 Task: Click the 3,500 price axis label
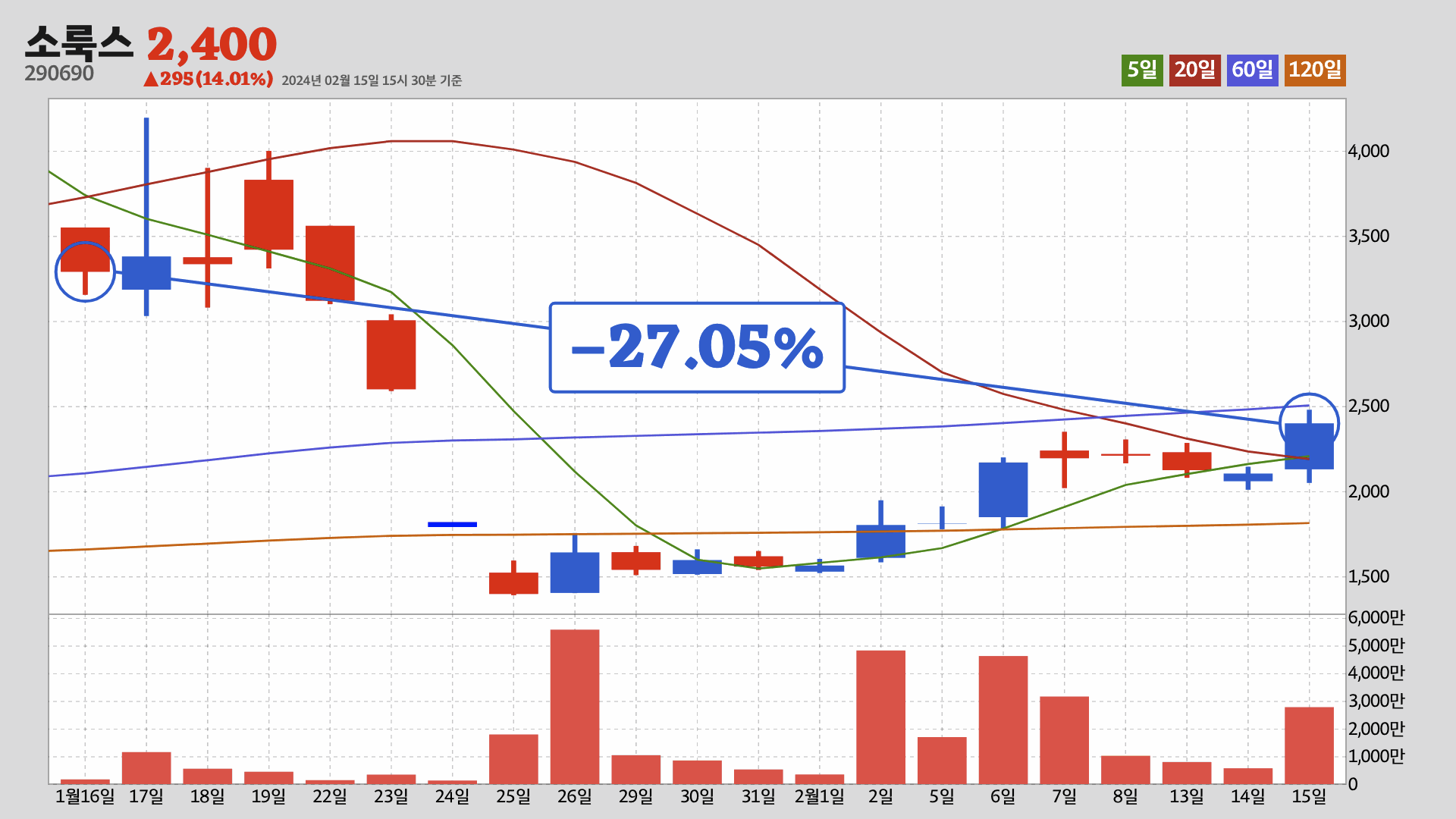tap(1369, 236)
